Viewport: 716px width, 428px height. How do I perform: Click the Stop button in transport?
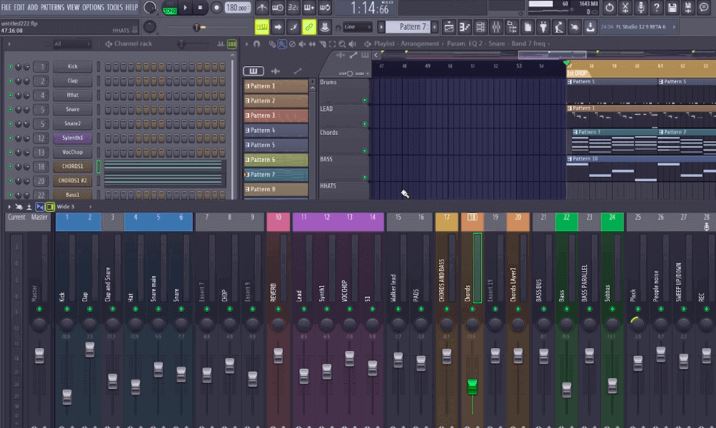click(x=200, y=8)
